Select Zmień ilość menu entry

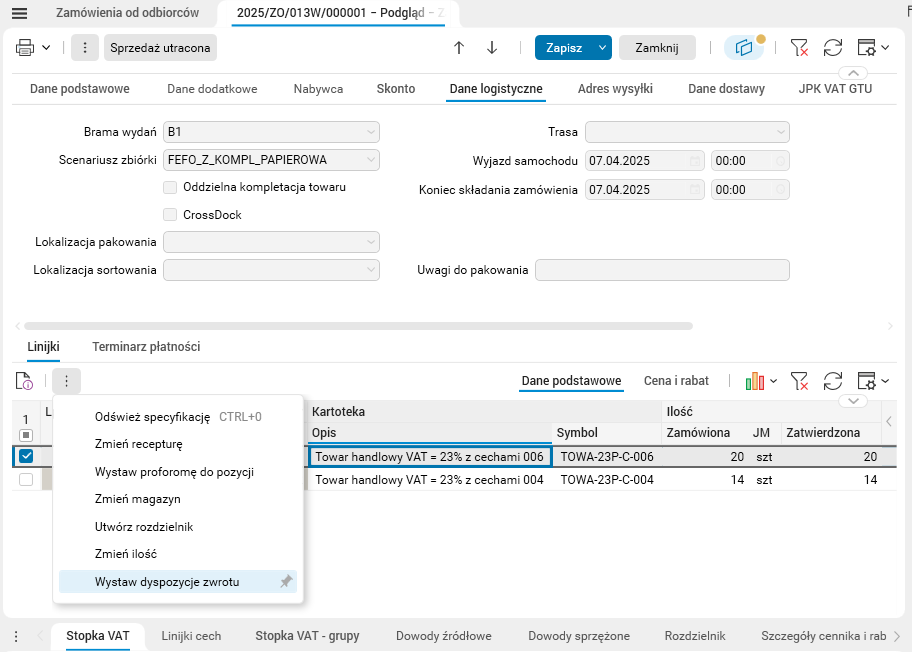pos(178,554)
